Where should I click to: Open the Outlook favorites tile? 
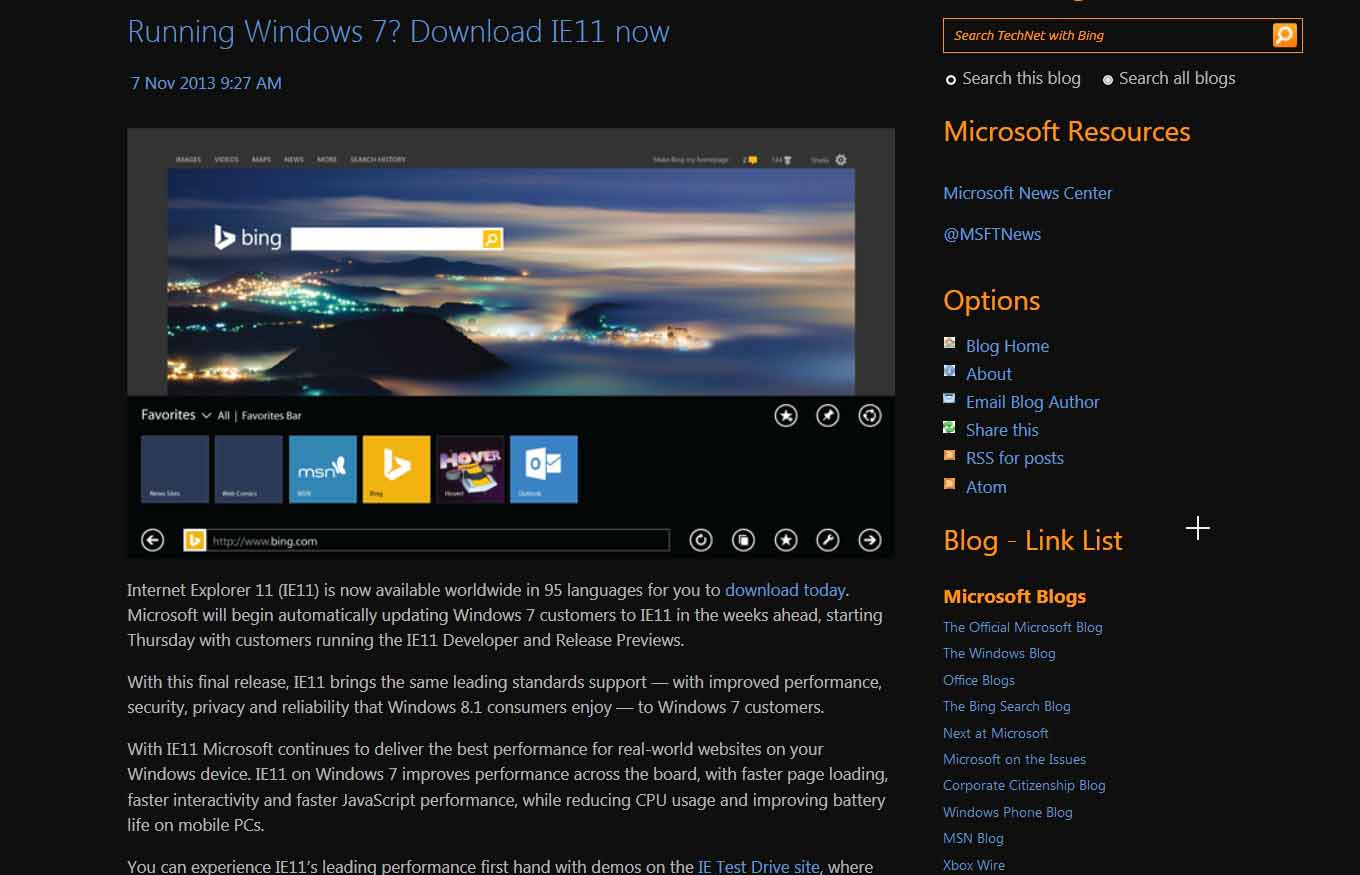coord(544,469)
